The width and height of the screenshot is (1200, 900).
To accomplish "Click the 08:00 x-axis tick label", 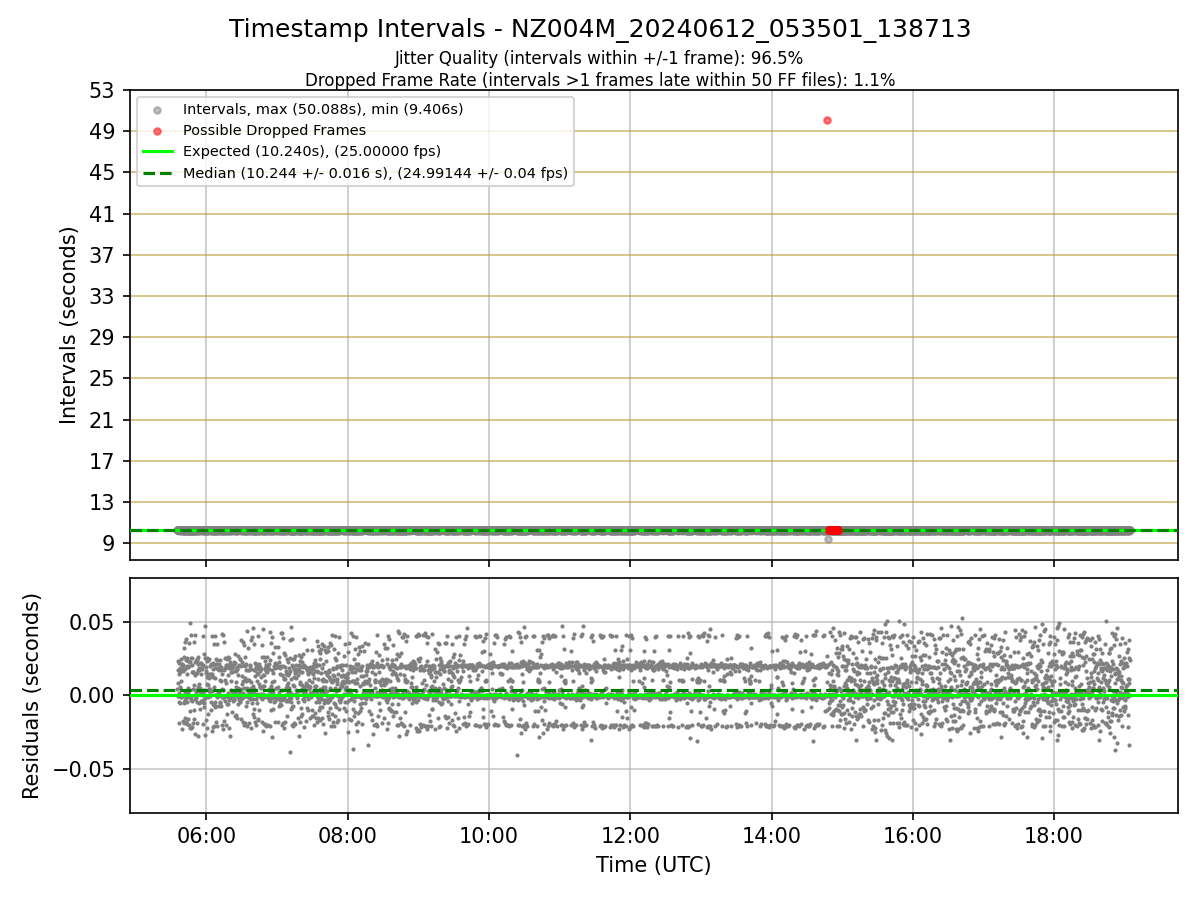I will 347,836.
